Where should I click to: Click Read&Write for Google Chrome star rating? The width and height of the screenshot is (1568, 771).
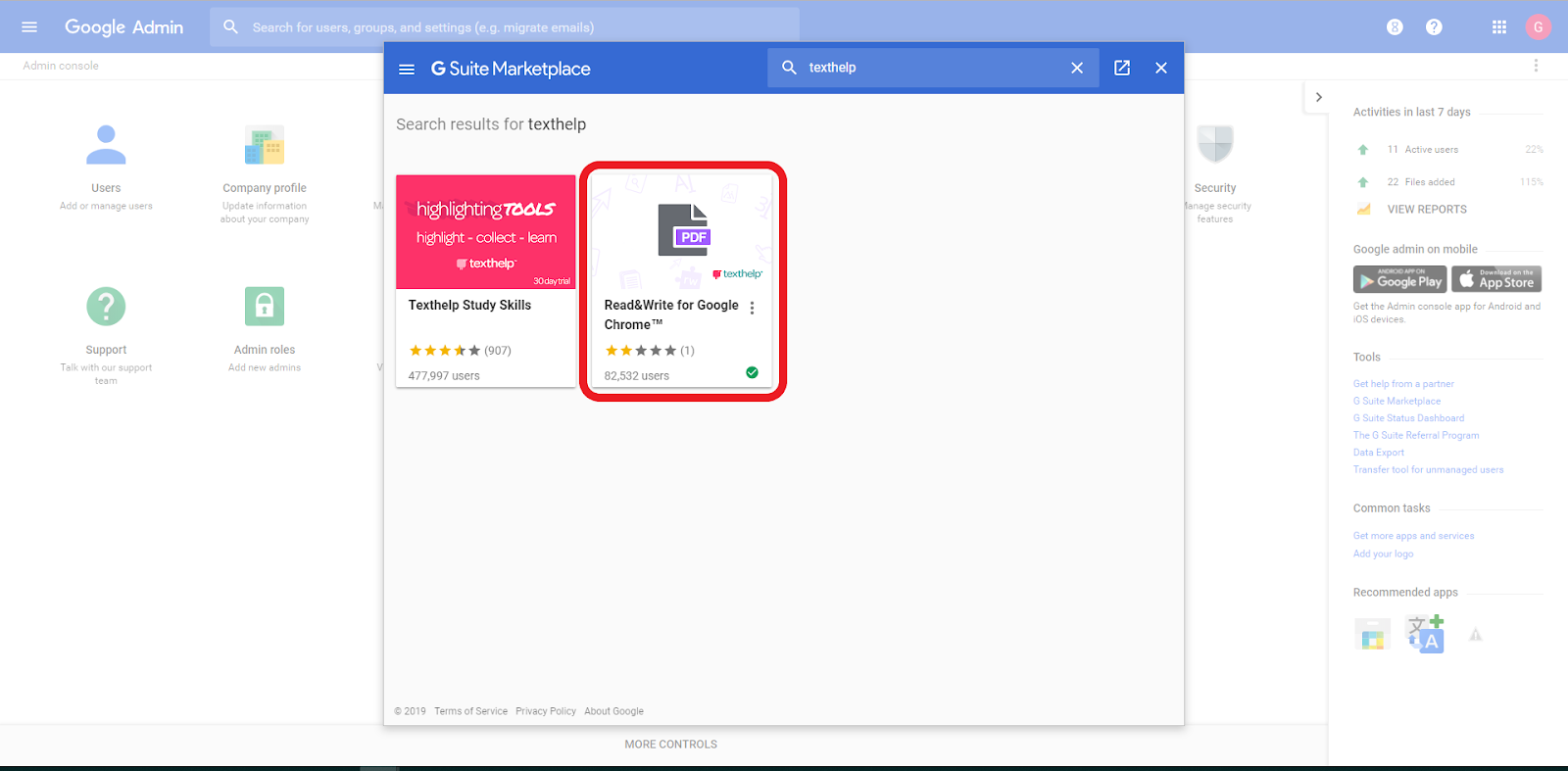pyautogui.click(x=641, y=350)
